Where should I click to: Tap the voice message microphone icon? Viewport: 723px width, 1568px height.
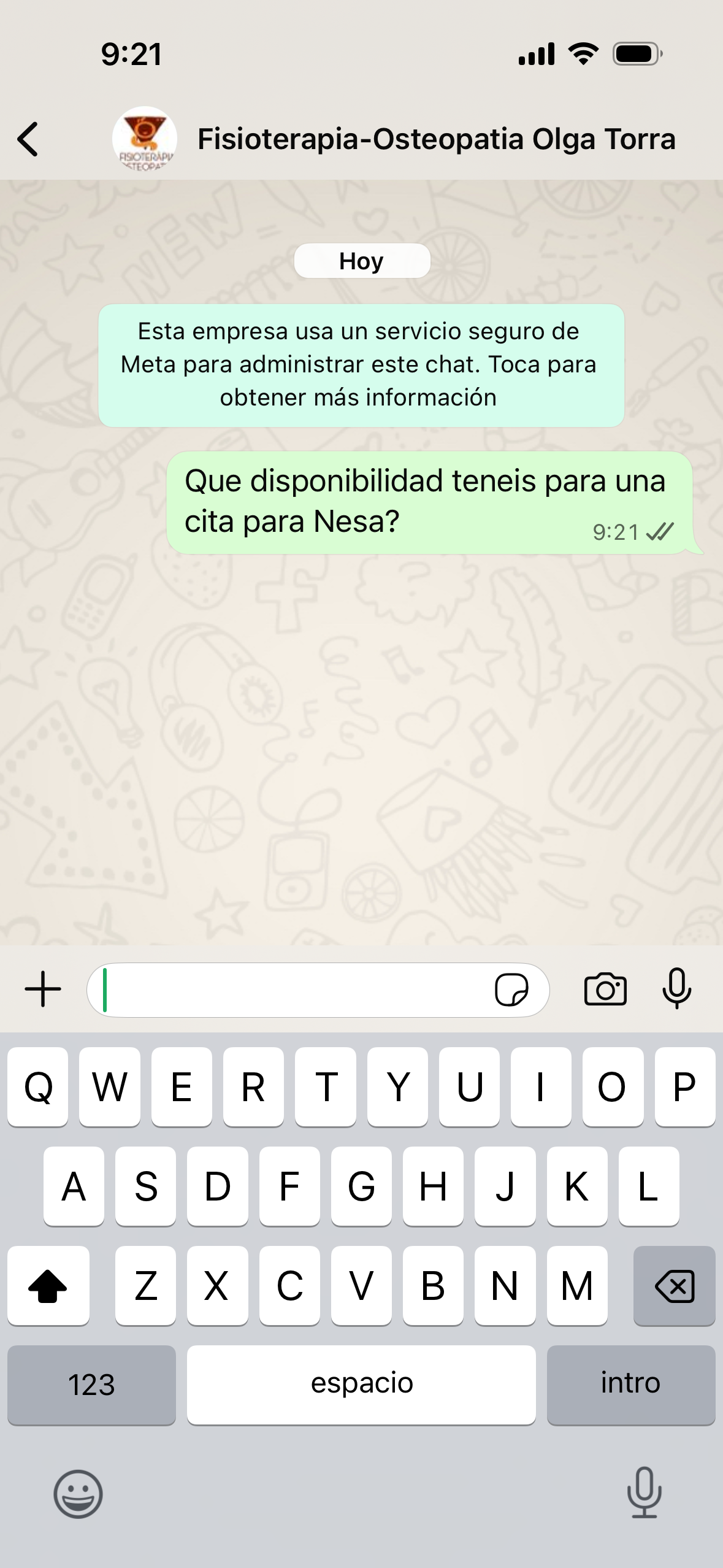click(677, 988)
